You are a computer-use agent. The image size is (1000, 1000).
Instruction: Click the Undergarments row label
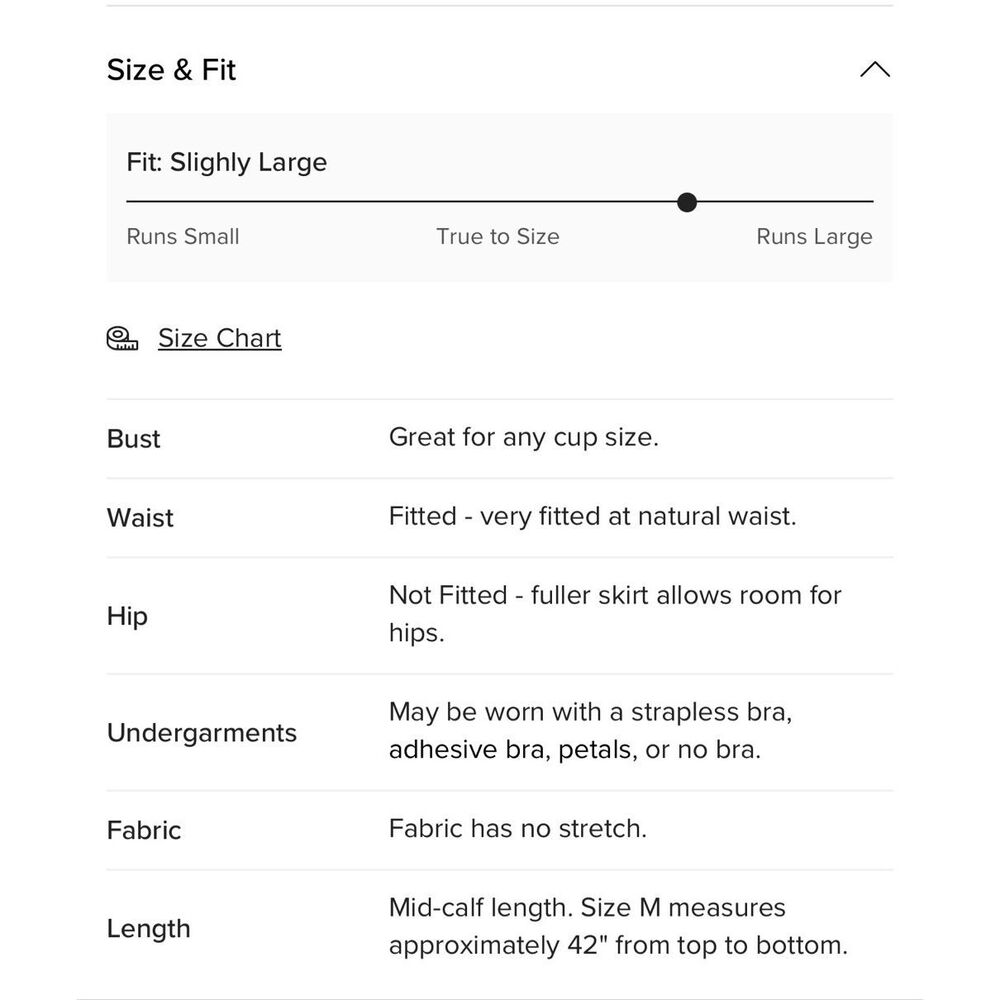202,733
